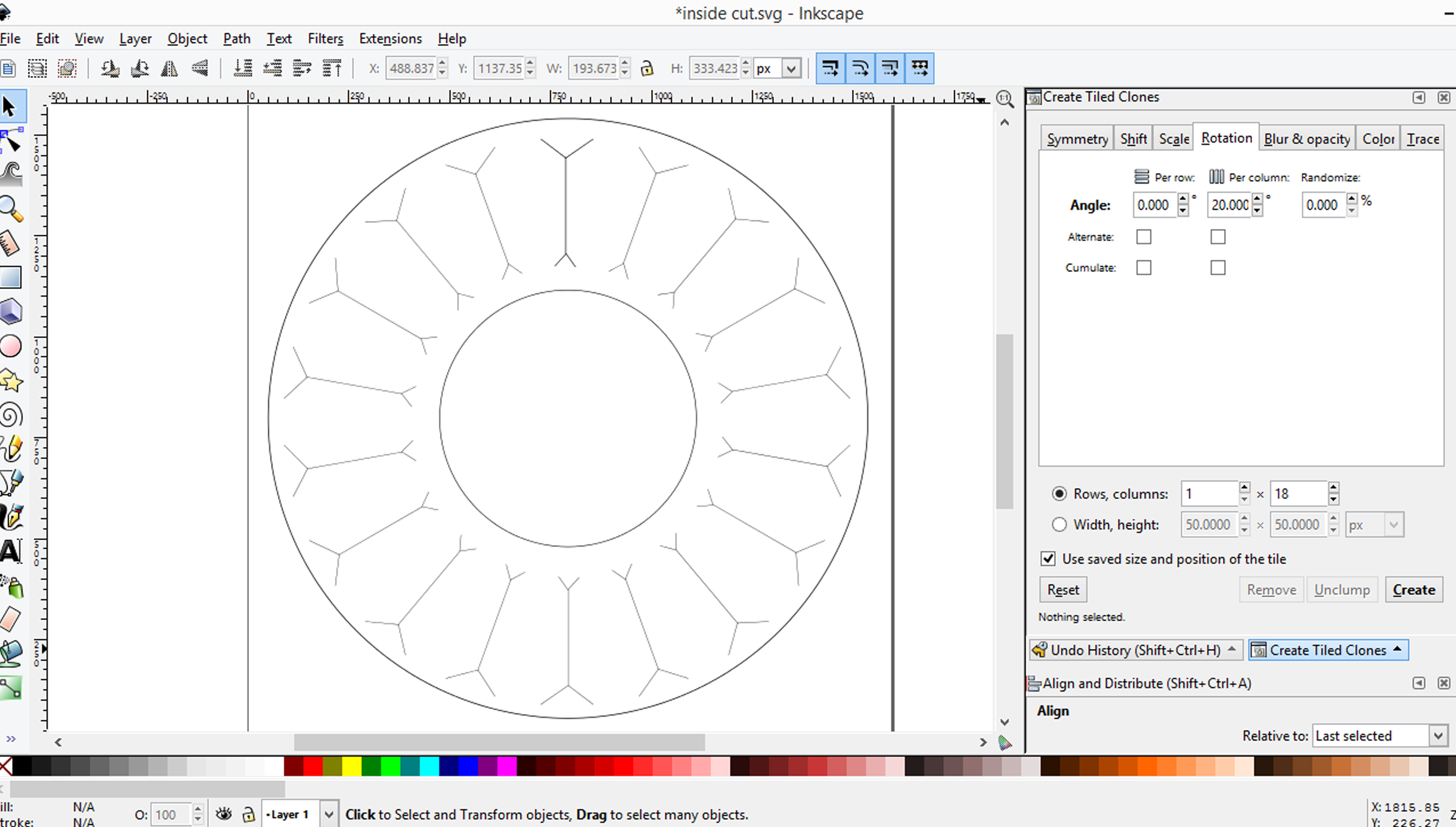
Task: Click the Unclump button
Action: [x=1342, y=589]
